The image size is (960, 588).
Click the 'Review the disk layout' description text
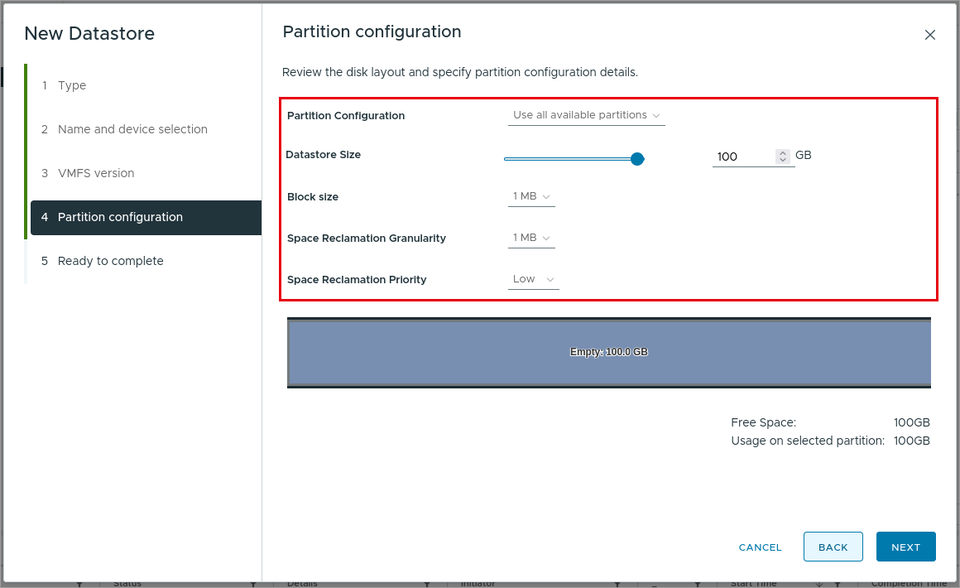click(x=460, y=72)
